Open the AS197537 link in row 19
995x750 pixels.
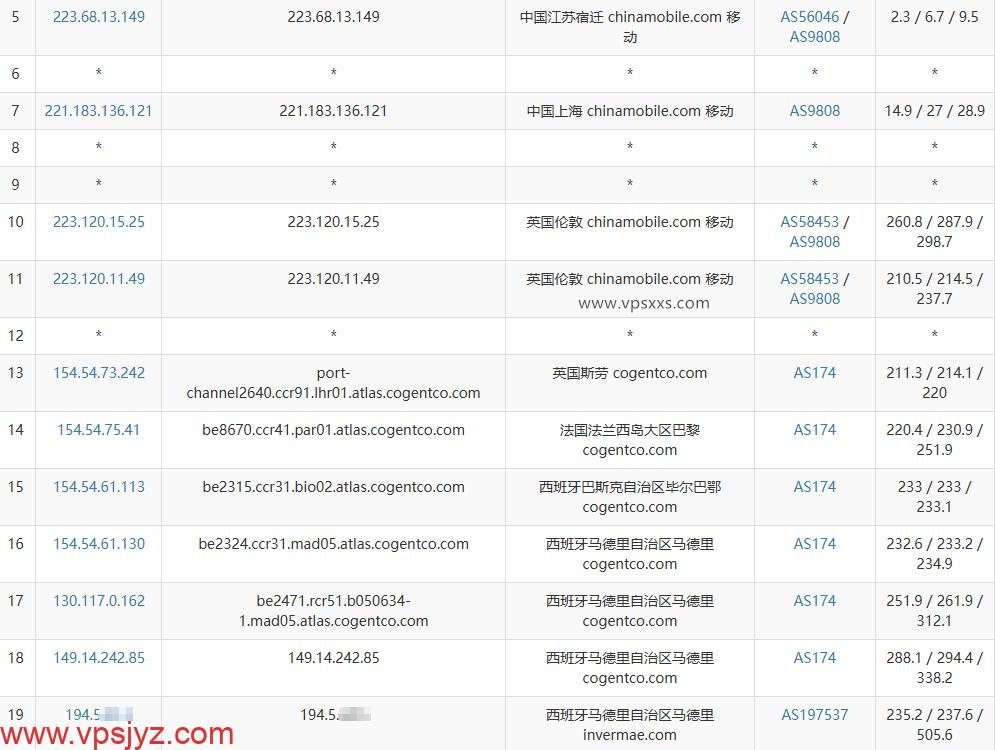coord(814,715)
